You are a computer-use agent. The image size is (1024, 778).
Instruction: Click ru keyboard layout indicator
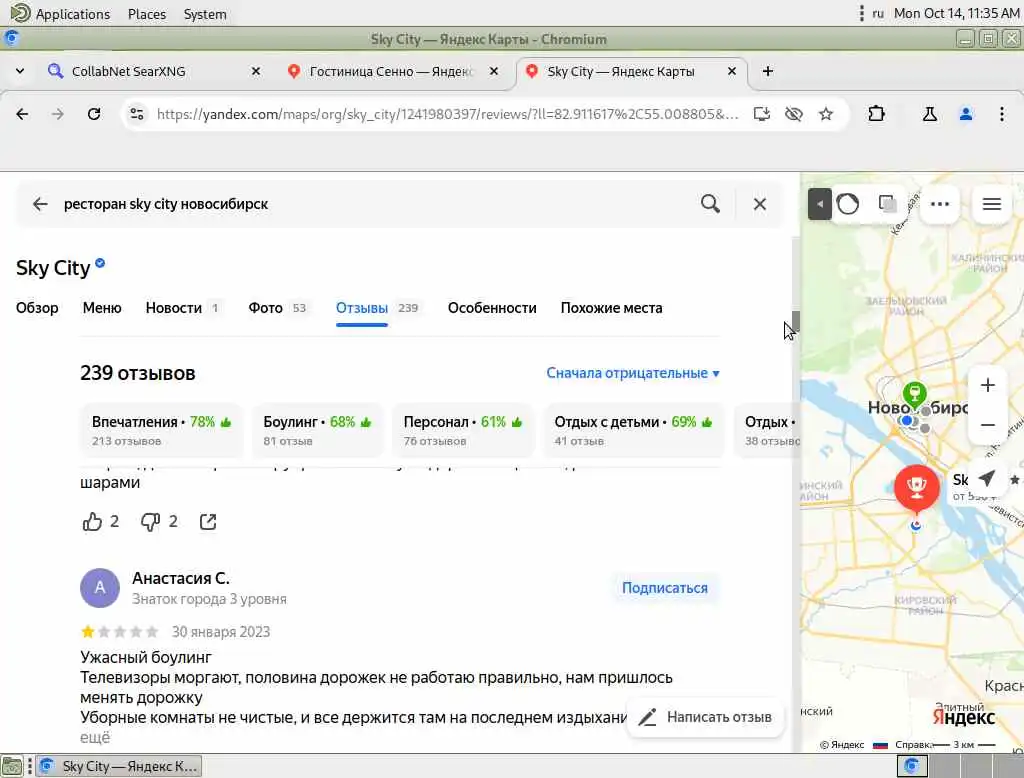pyautogui.click(x=878, y=13)
